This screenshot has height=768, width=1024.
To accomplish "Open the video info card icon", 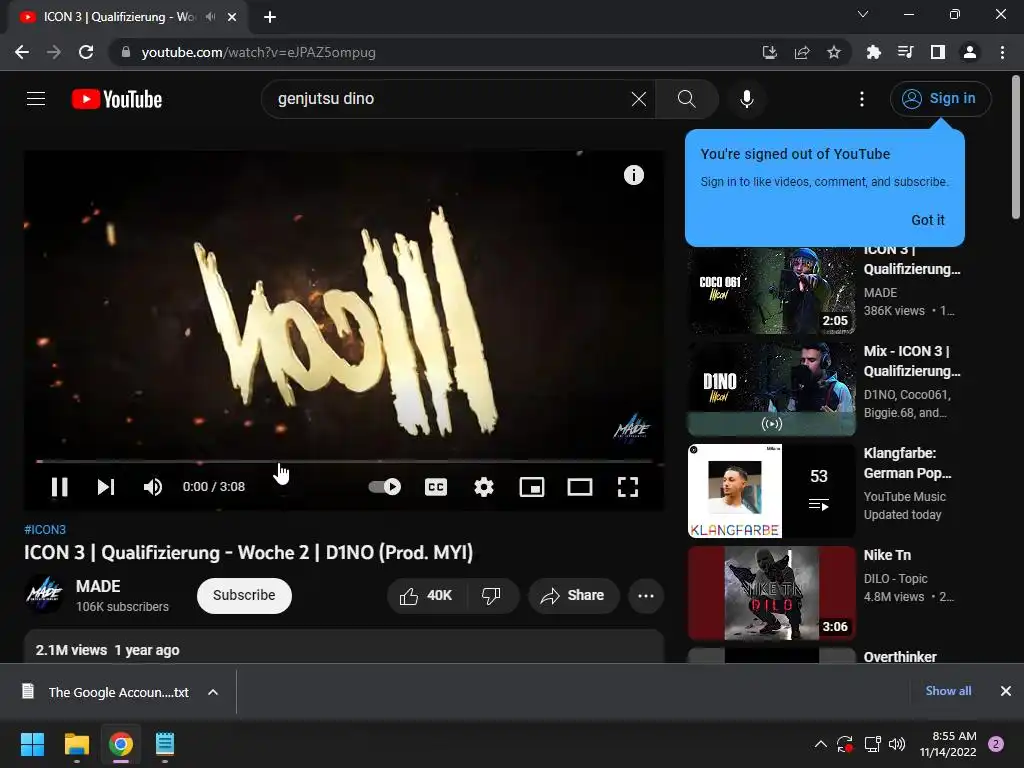I will click(633, 175).
